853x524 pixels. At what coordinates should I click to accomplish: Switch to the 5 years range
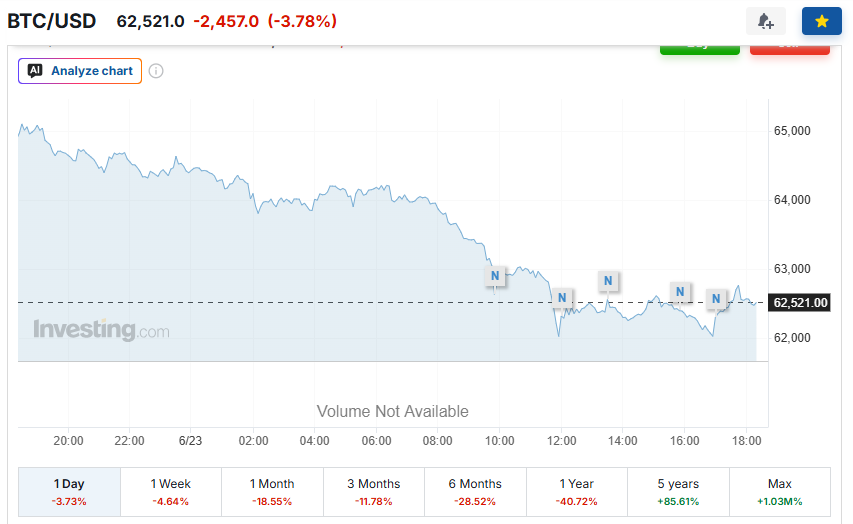(x=678, y=492)
